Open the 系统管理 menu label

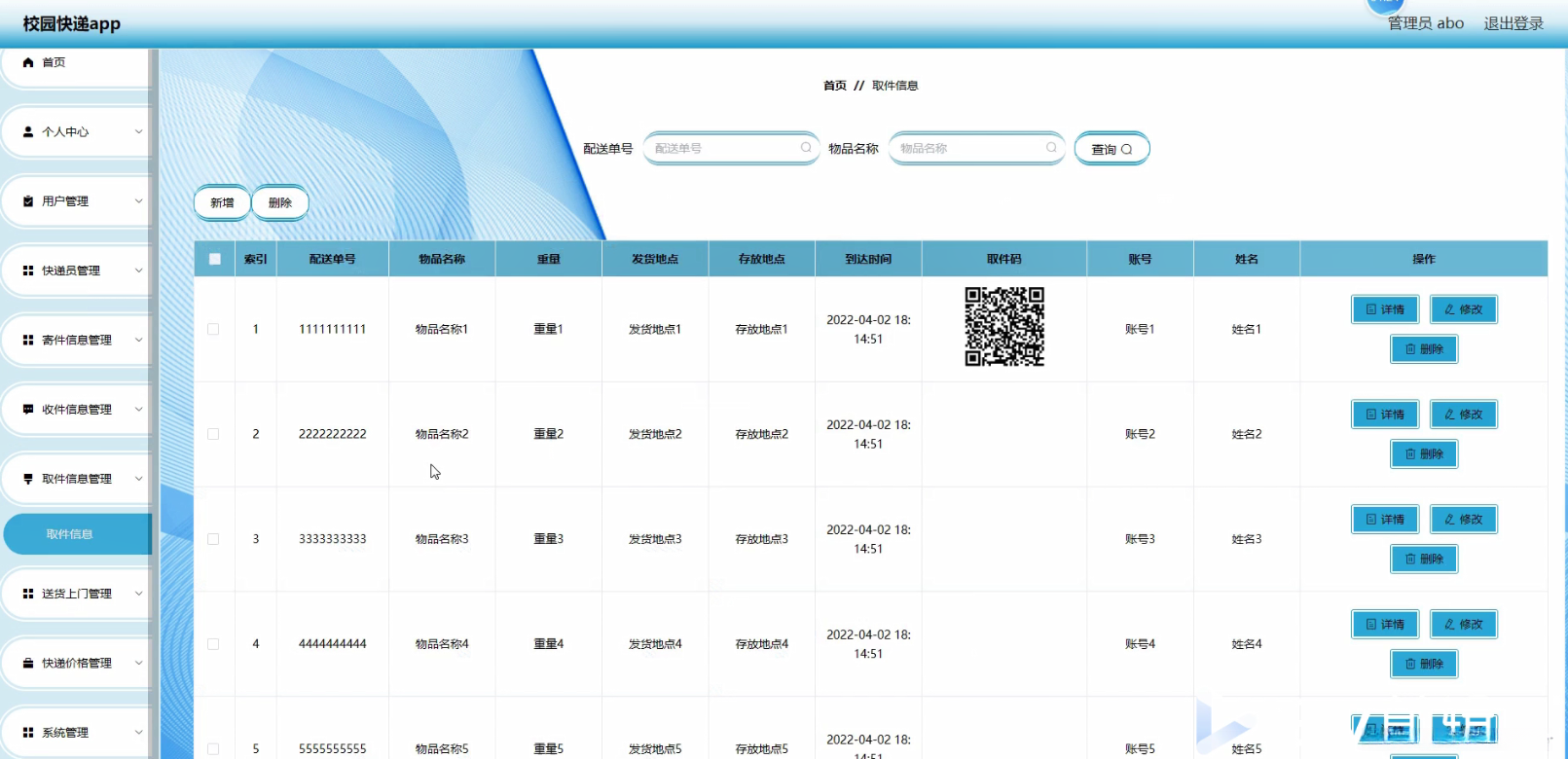click(65, 733)
